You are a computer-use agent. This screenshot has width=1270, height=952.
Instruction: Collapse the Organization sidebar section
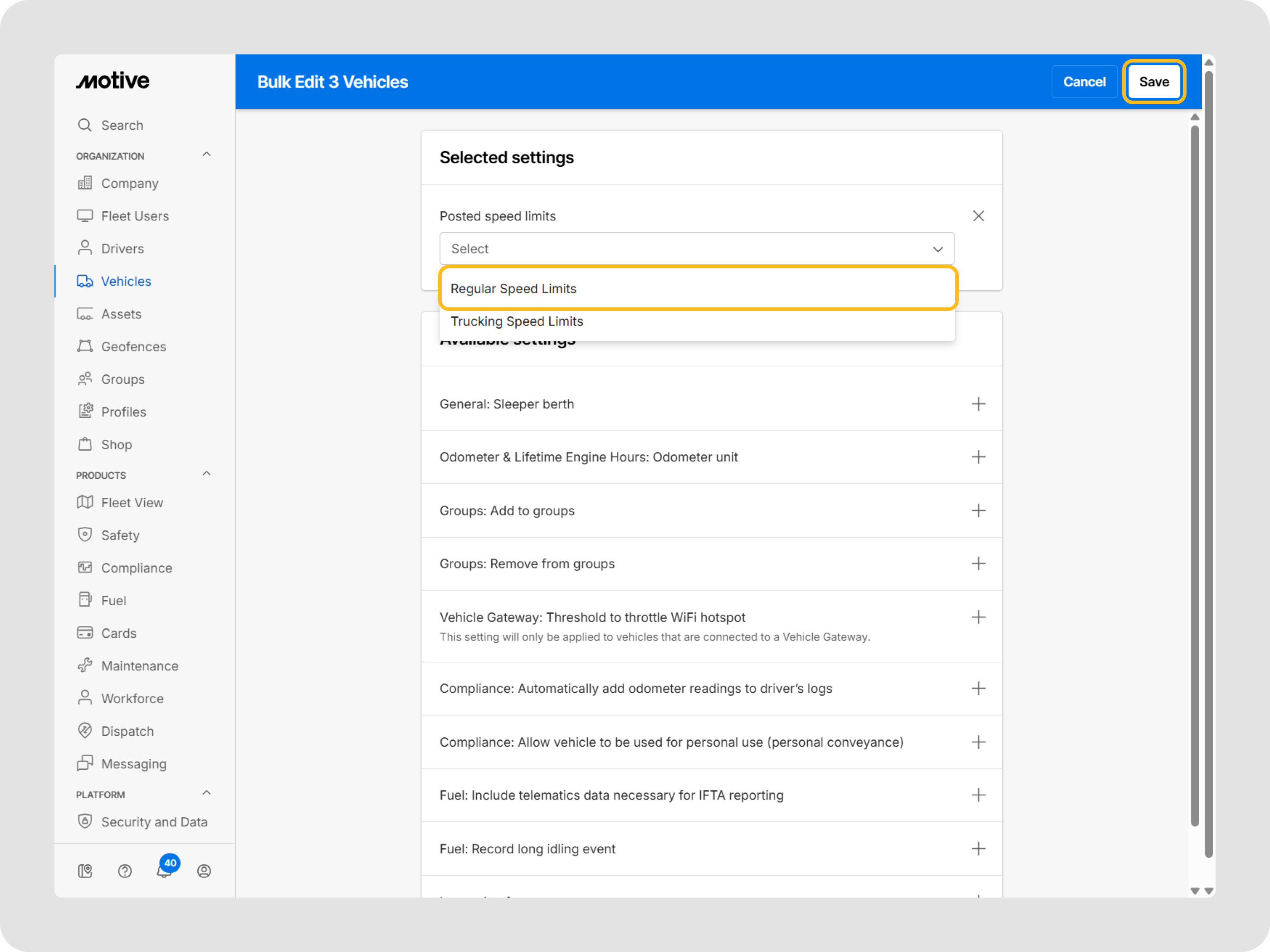[207, 155]
